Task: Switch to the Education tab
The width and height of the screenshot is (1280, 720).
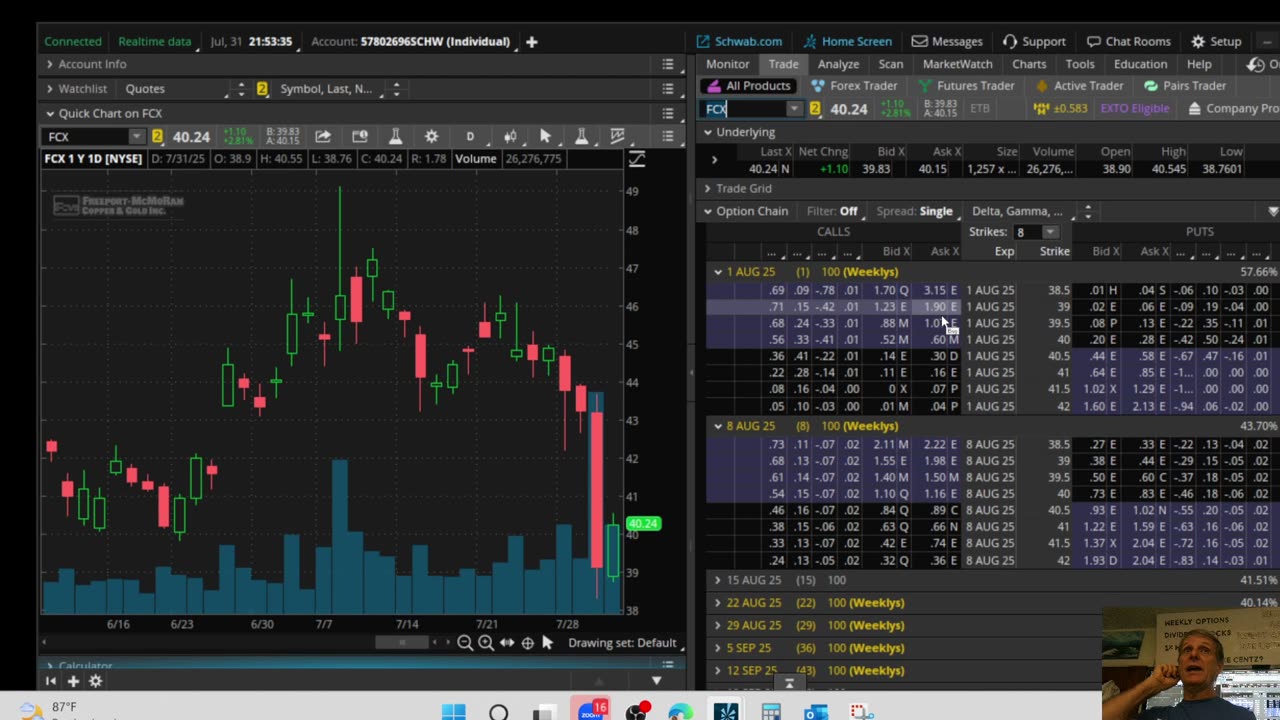Action: (1141, 64)
